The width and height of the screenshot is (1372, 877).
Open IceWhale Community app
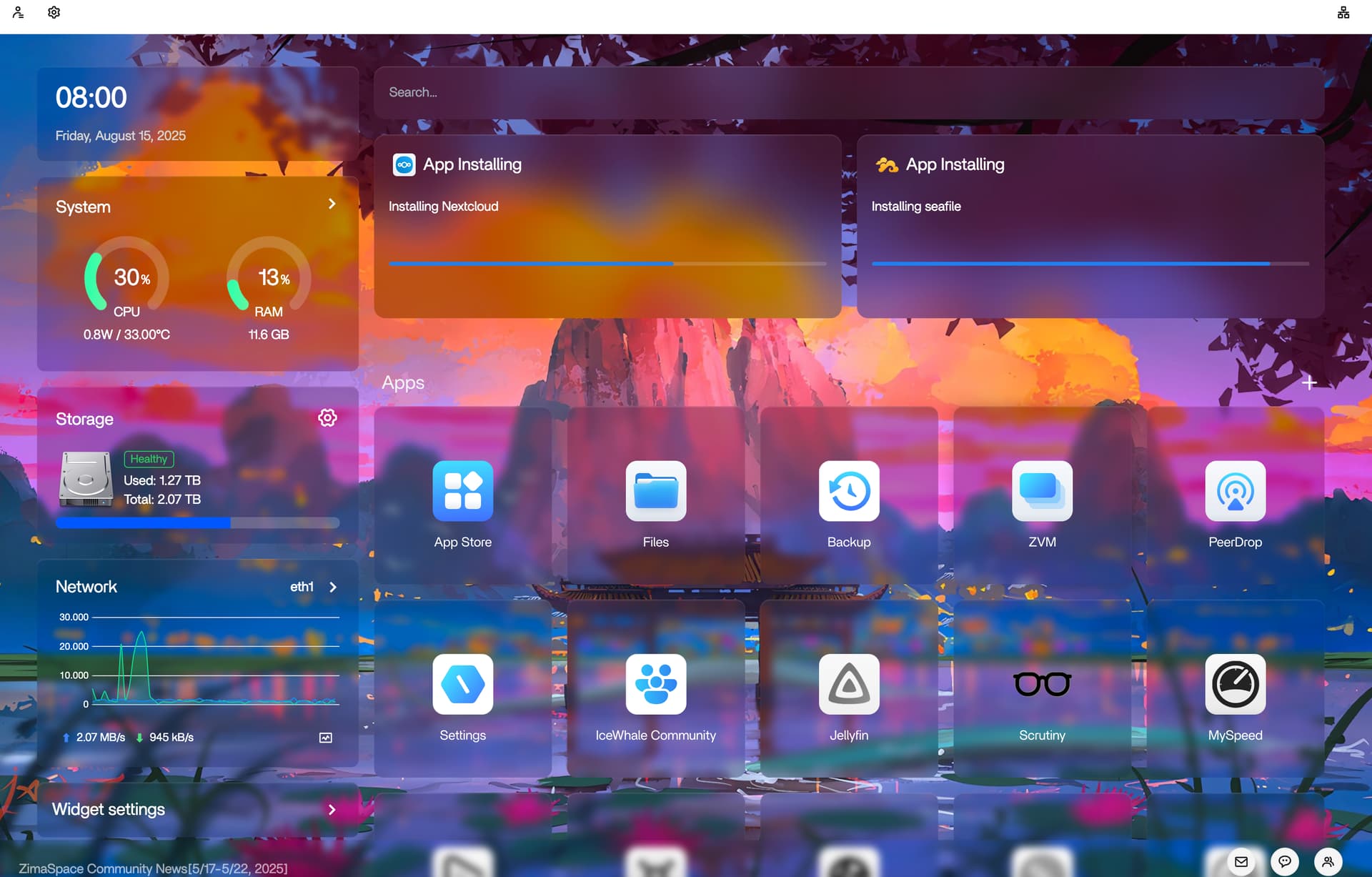pos(655,684)
